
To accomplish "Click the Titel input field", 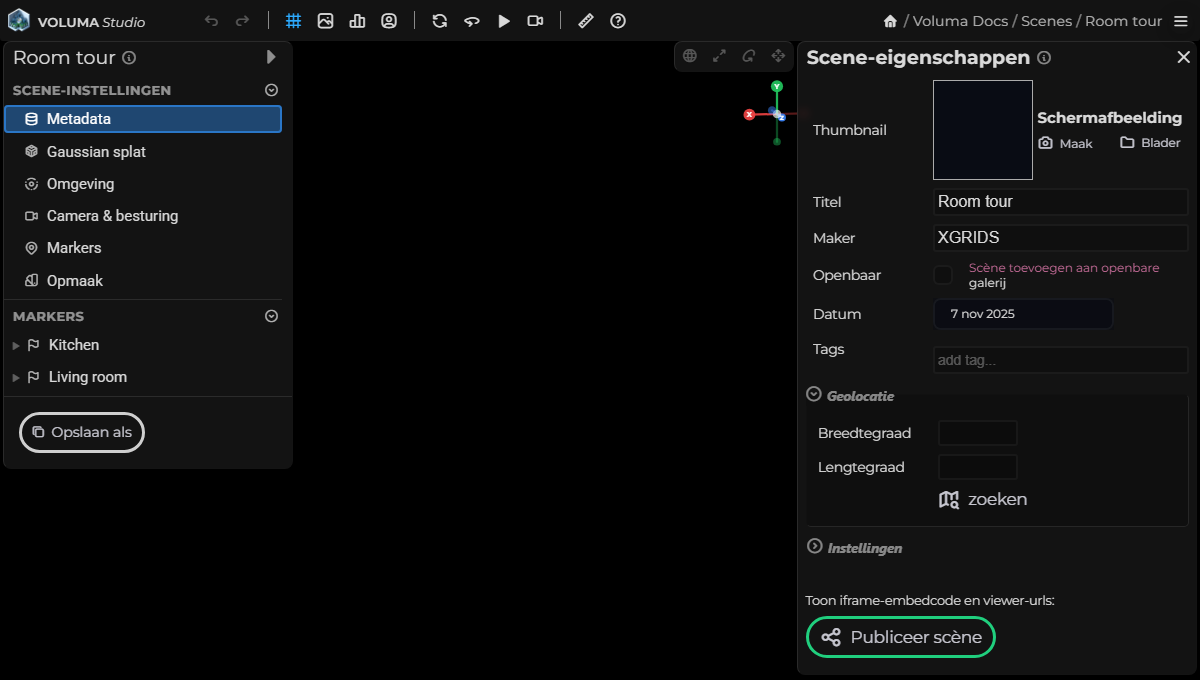I will coord(1061,202).
